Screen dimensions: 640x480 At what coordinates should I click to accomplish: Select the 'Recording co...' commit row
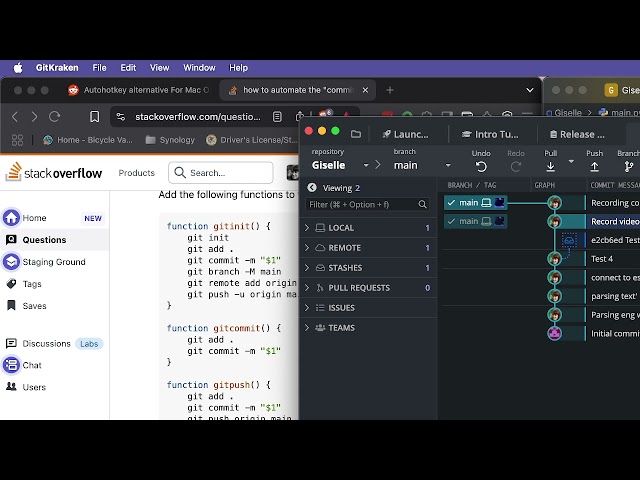click(x=615, y=203)
